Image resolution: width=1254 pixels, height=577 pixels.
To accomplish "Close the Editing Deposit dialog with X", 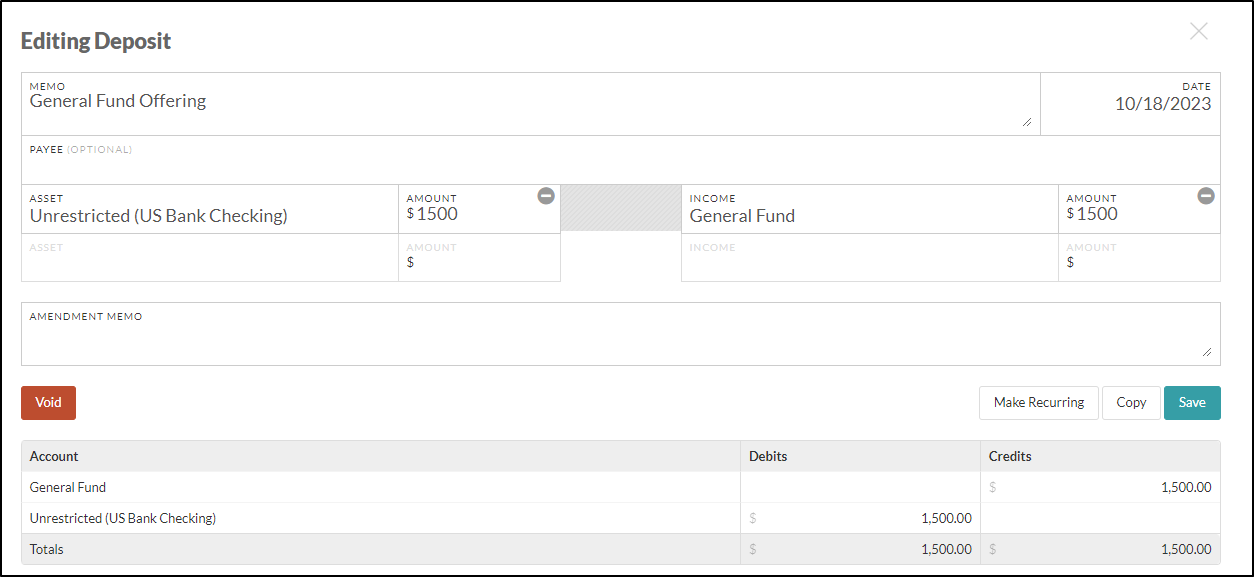I will [1199, 31].
